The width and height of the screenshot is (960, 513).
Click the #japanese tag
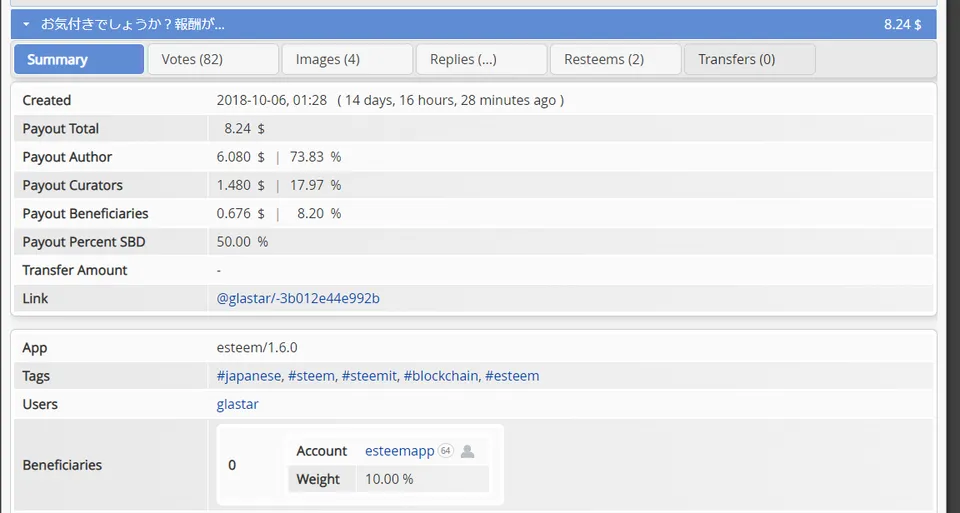coord(249,376)
